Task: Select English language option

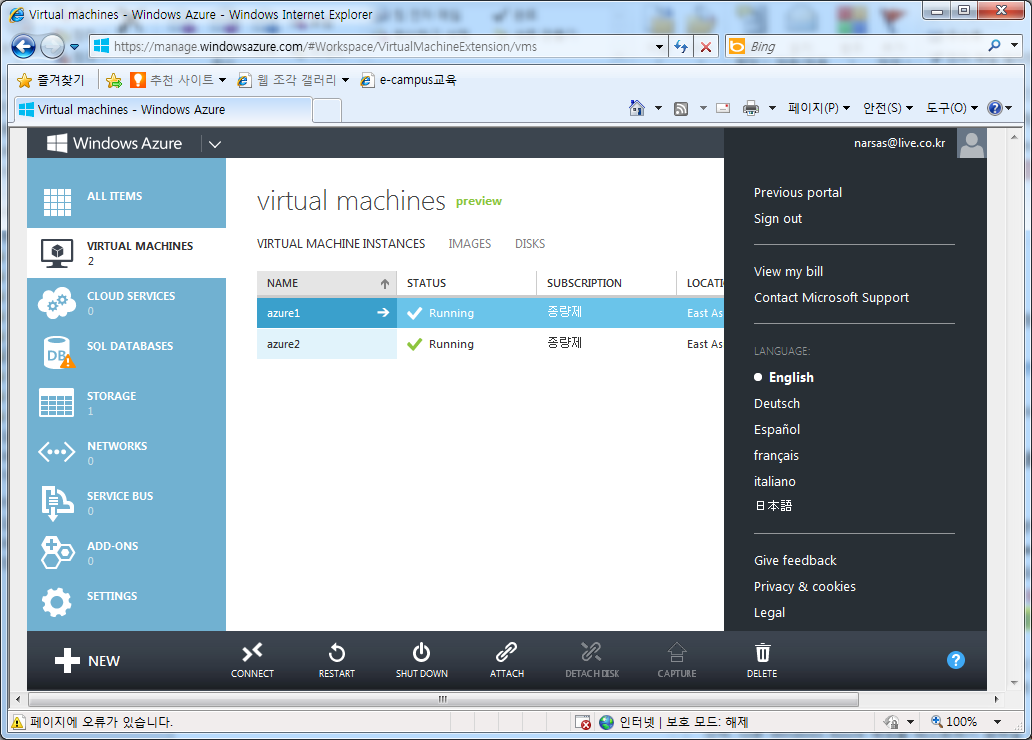Action: coord(790,377)
